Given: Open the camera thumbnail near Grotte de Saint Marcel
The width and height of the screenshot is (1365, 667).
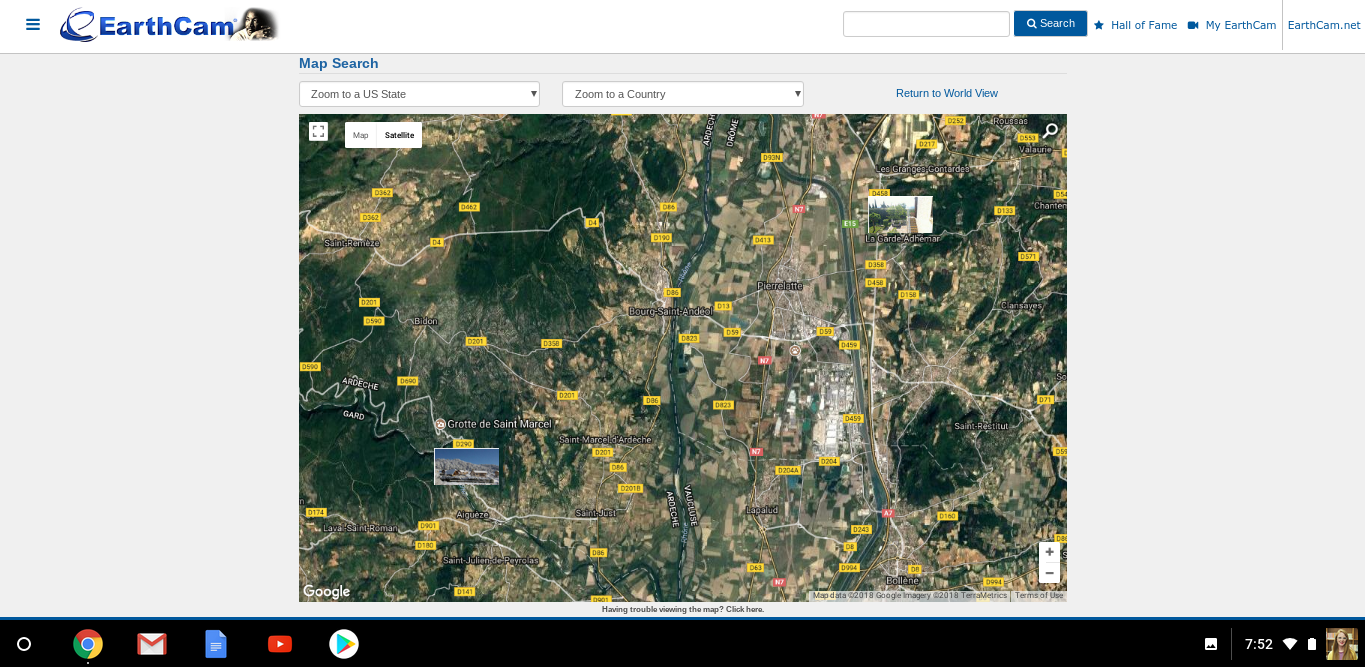Looking at the screenshot, I should click(466, 466).
